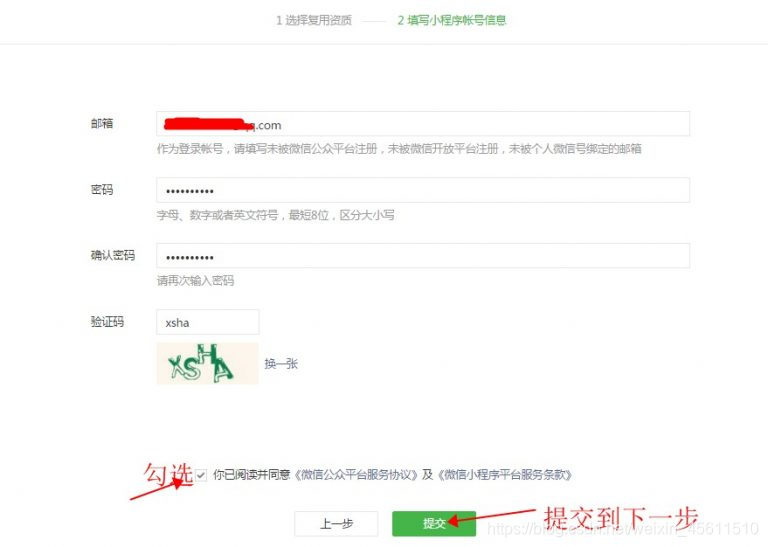Toggle the agreement checkbox beside 你已阅读并同意
Screen dimensions: 768x547
(x=201, y=475)
